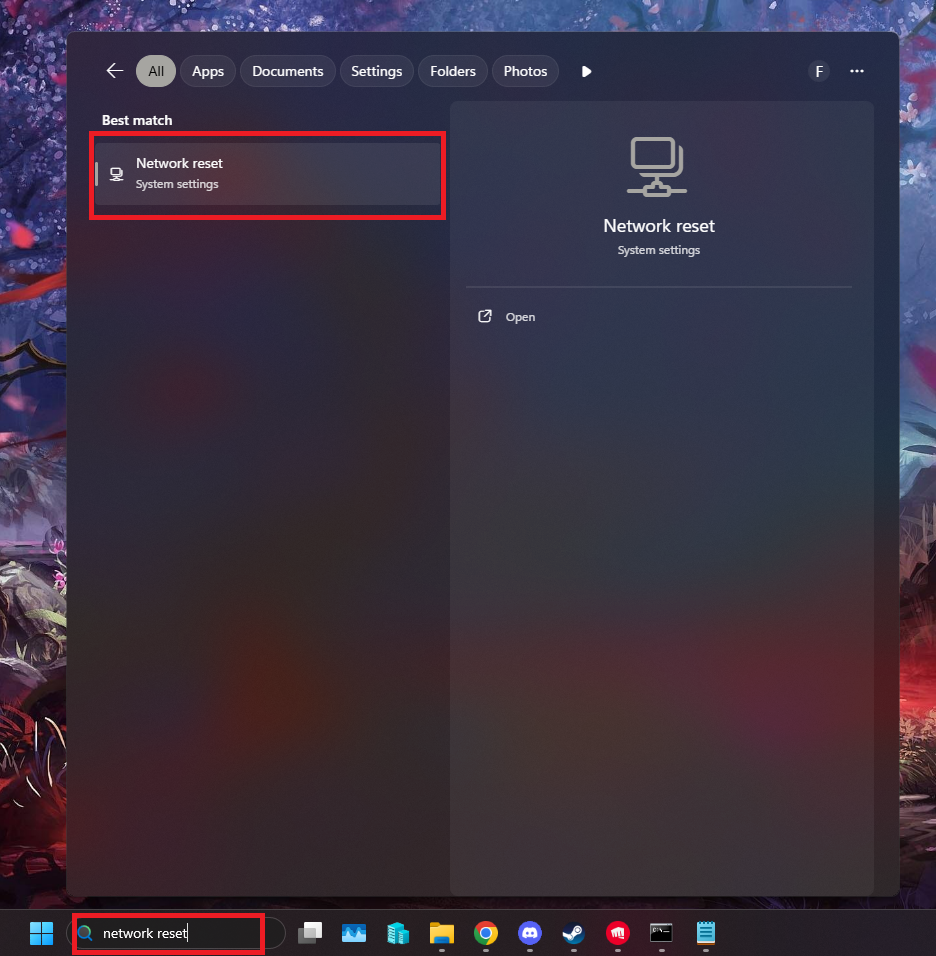The height and width of the screenshot is (956, 936).
Task: Filter results by Settings
Action: 376,71
